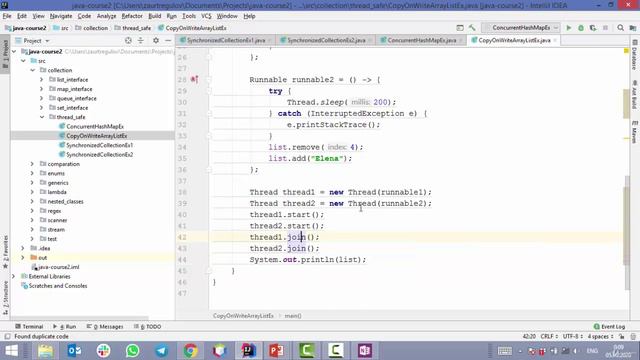Open File Explorer from the taskbar
The image size is (640, 360).
[x=46, y=351]
